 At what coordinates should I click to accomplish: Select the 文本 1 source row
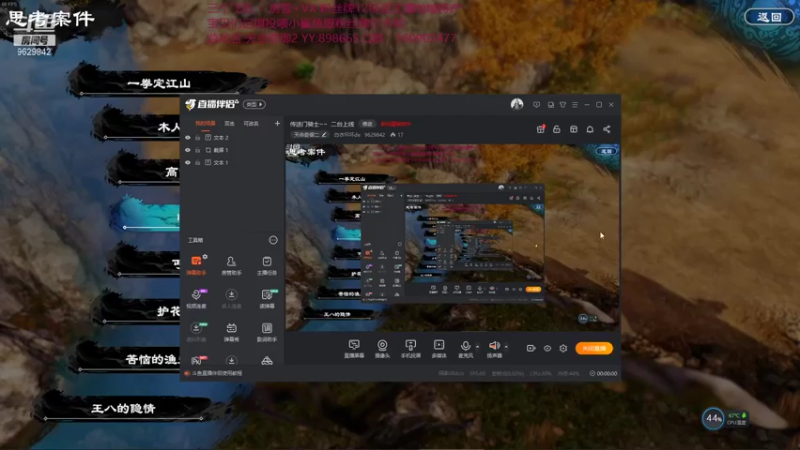click(232, 162)
